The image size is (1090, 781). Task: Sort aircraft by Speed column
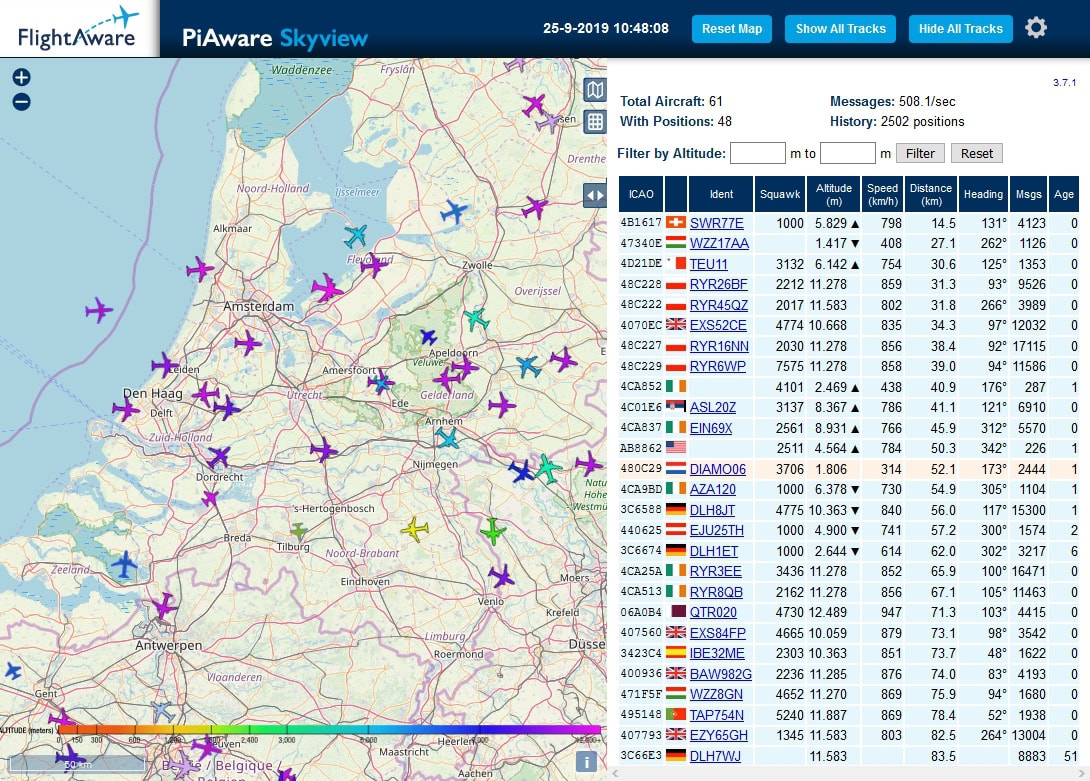(x=882, y=194)
